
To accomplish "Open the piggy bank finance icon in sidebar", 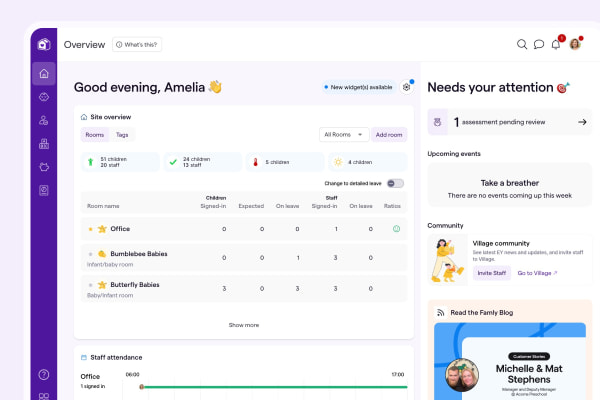I will click(43, 167).
